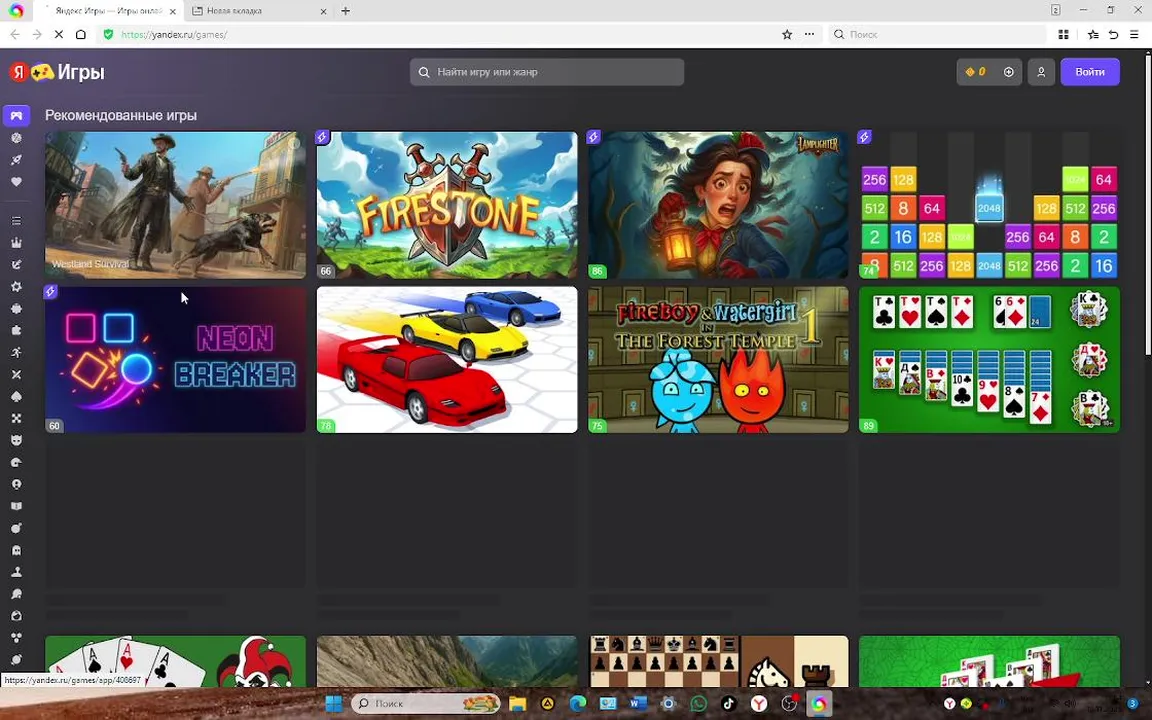Select the crossed swords category icon
Screen dimensions: 1152x720
point(16,374)
